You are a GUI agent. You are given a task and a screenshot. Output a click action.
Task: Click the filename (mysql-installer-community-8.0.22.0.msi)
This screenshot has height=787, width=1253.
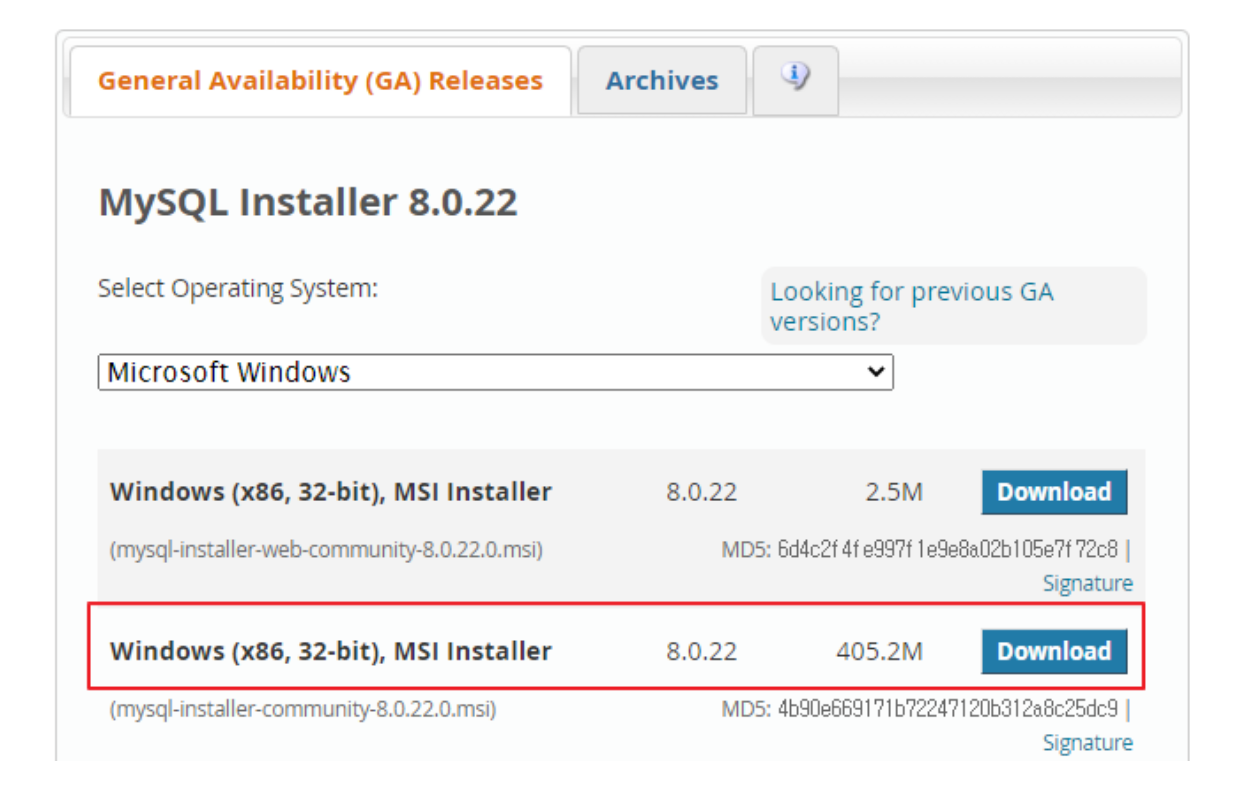[x=303, y=709]
